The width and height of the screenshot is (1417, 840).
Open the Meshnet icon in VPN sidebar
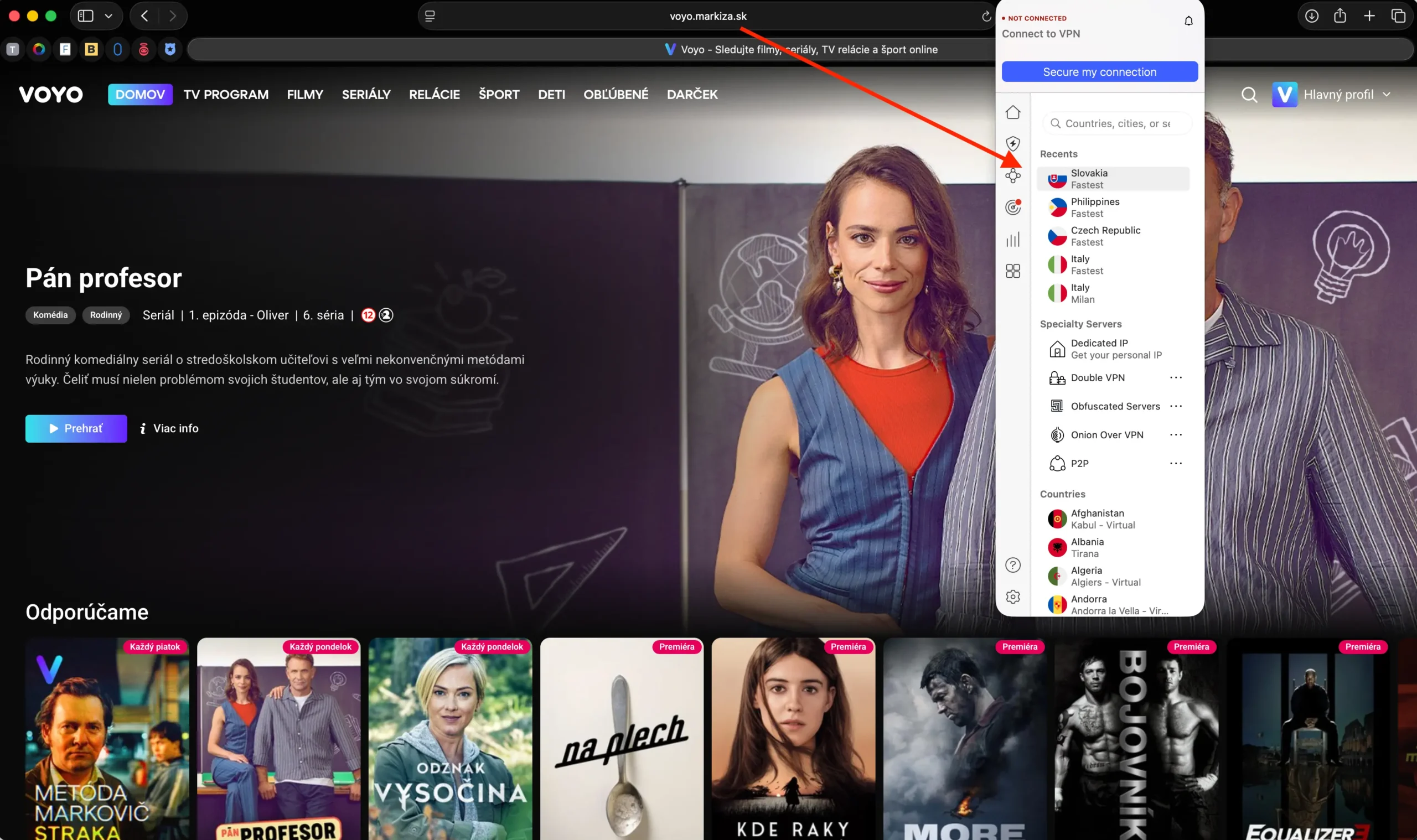(x=1013, y=176)
